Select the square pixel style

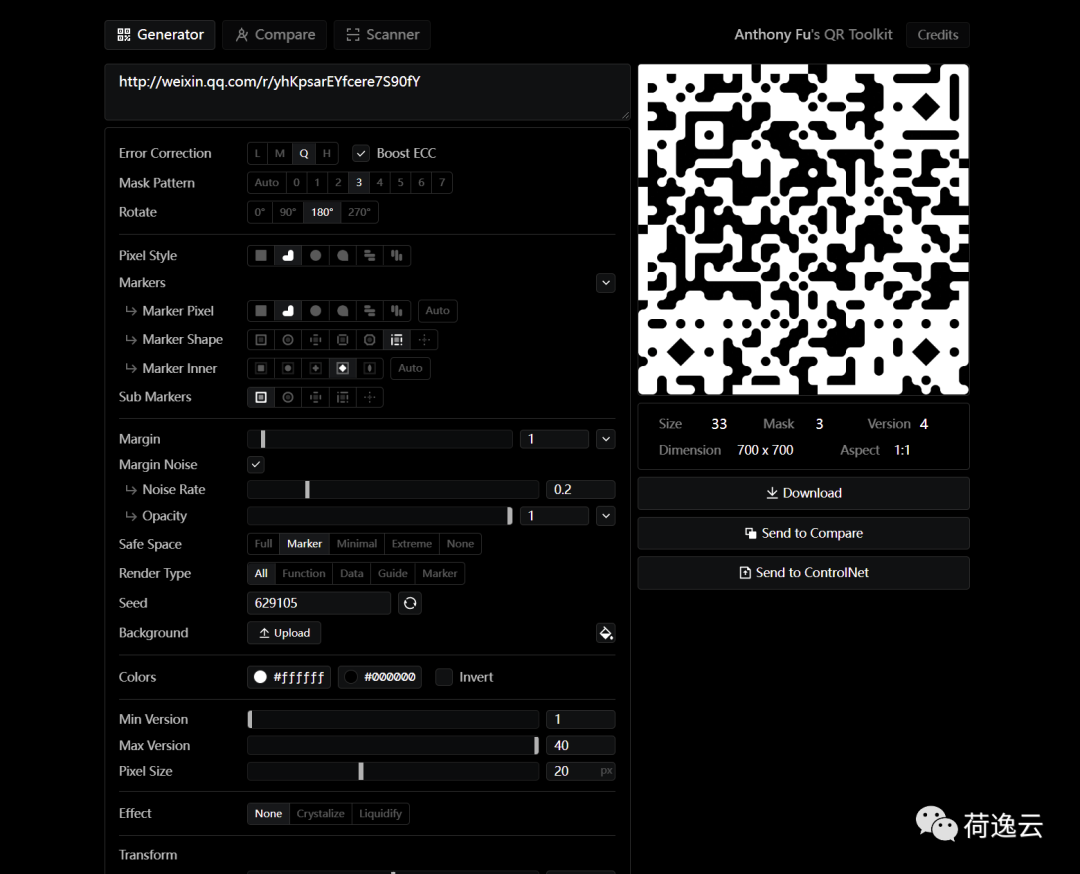(x=260, y=255)
